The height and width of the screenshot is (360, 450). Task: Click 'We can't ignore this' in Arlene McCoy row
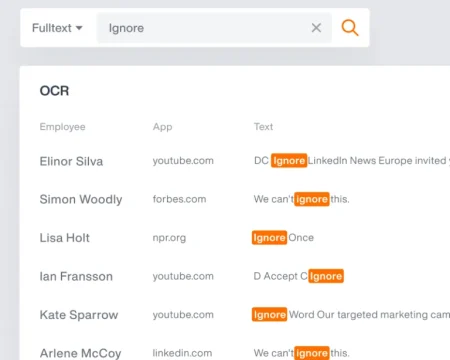tap(302, 353)
